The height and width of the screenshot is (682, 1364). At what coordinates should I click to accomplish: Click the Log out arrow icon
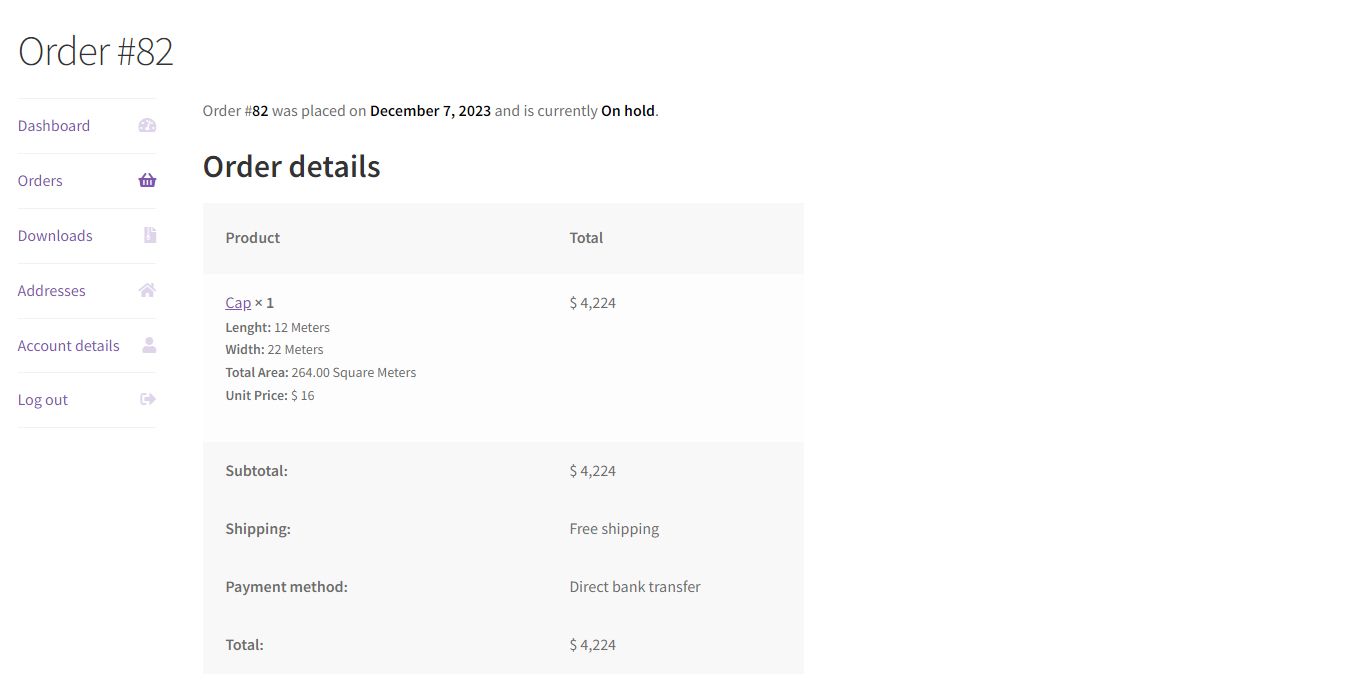tap(148, 399)
